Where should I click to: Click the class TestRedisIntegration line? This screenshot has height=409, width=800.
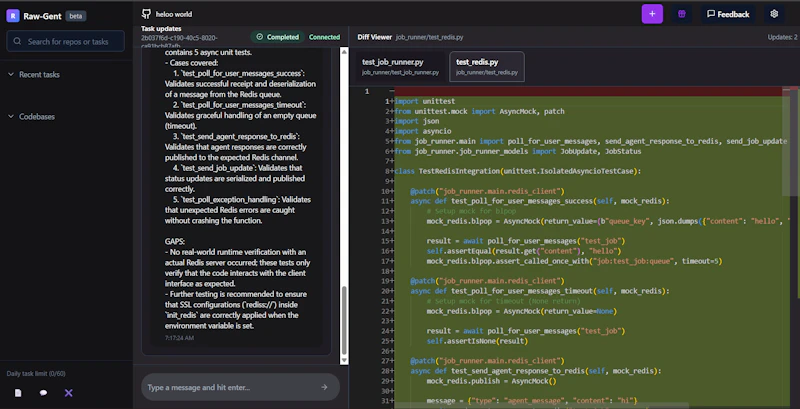[518, 171]
